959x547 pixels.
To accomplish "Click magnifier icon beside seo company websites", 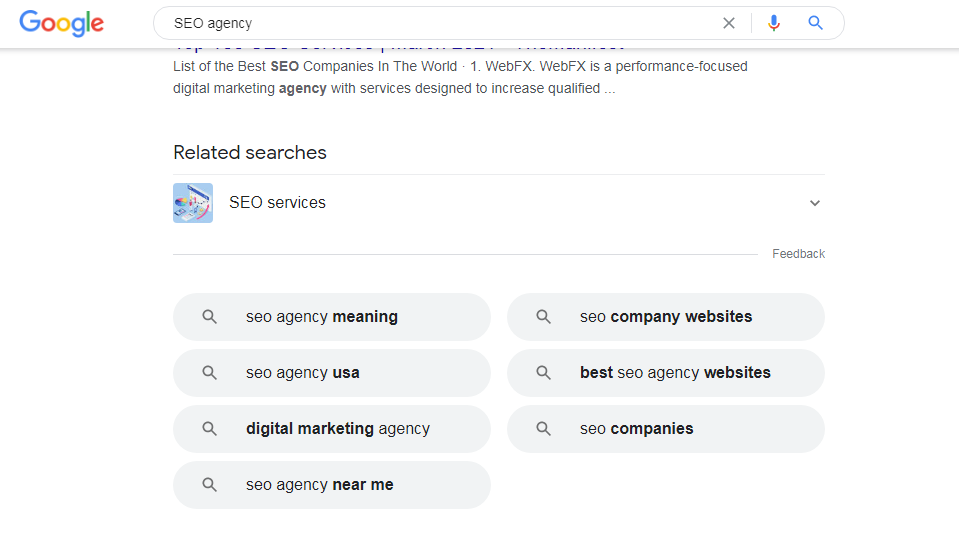I will [x=544, y=317].
